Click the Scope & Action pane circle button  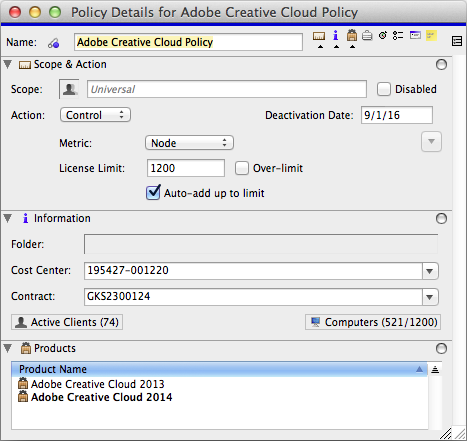tap(441, 65)
